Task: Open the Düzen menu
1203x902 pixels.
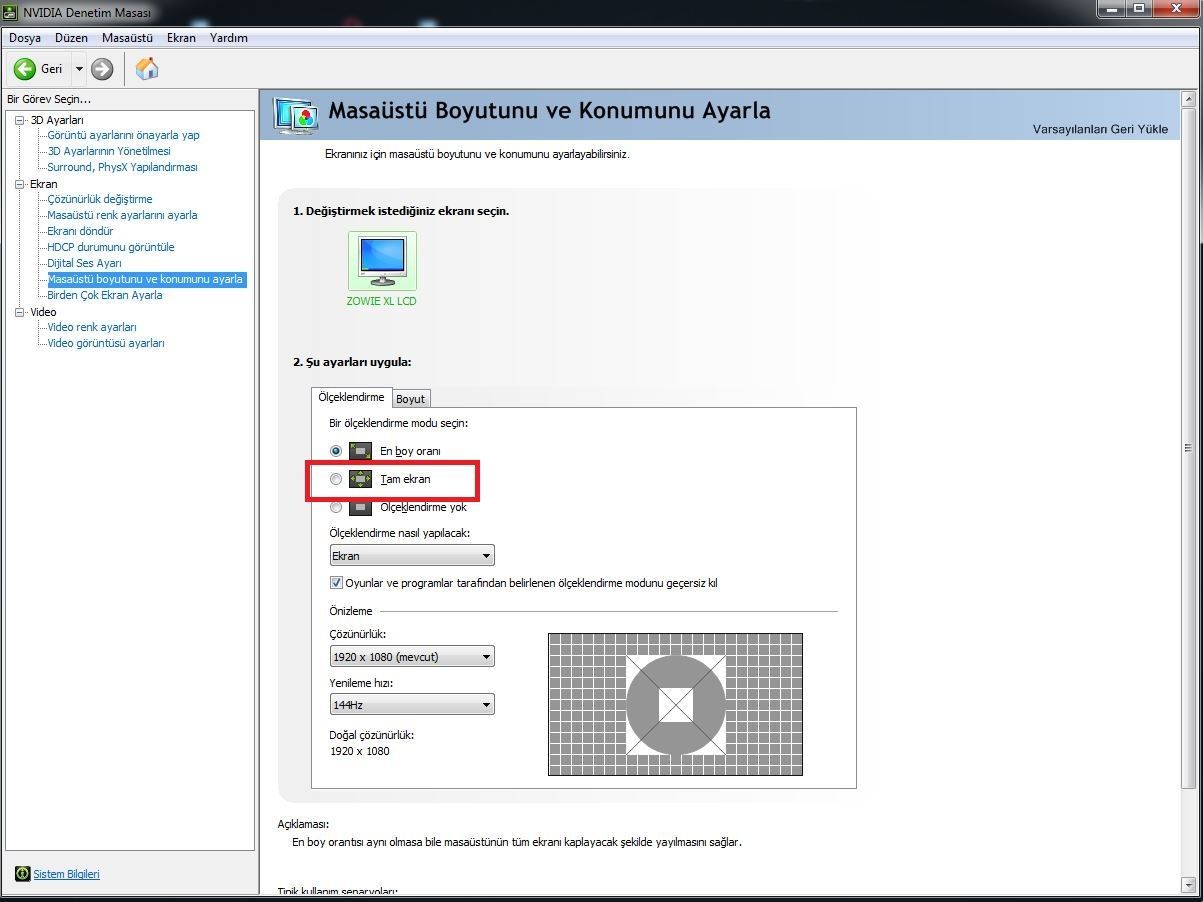Action: click(x=71, y=38)
